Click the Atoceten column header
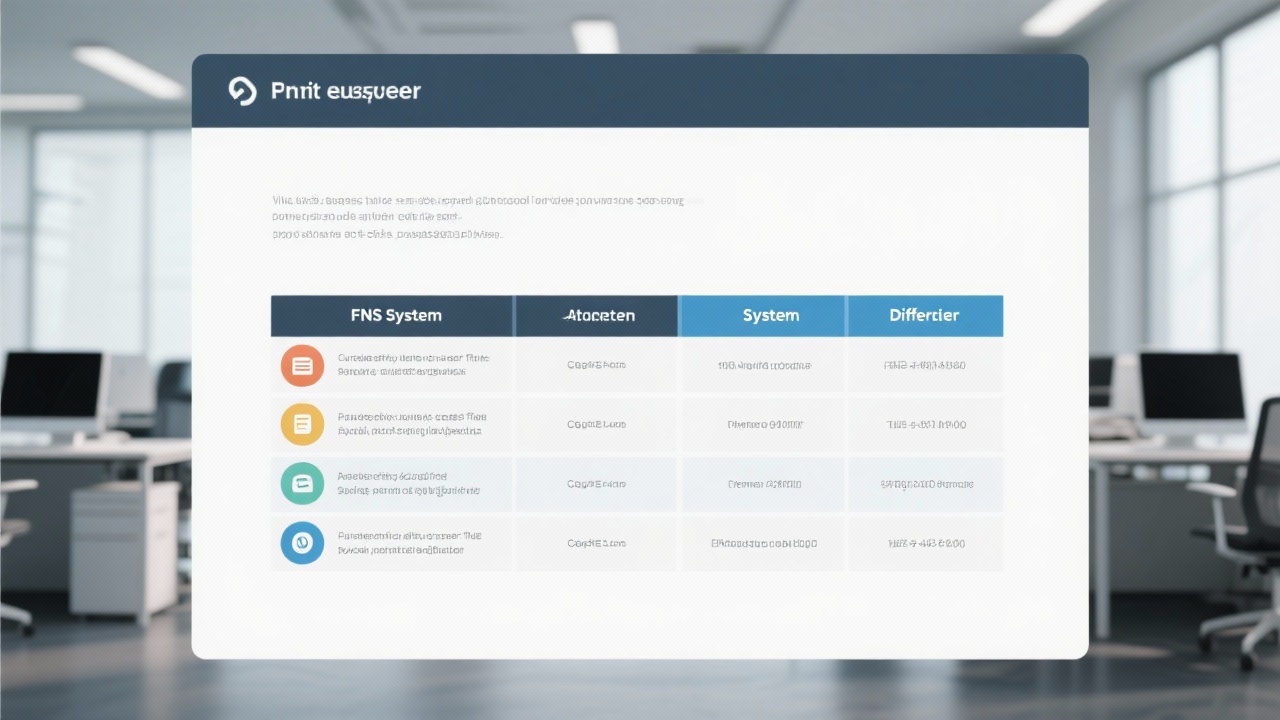This screenshot has width=1280, height=720. [x=598, y=315]
